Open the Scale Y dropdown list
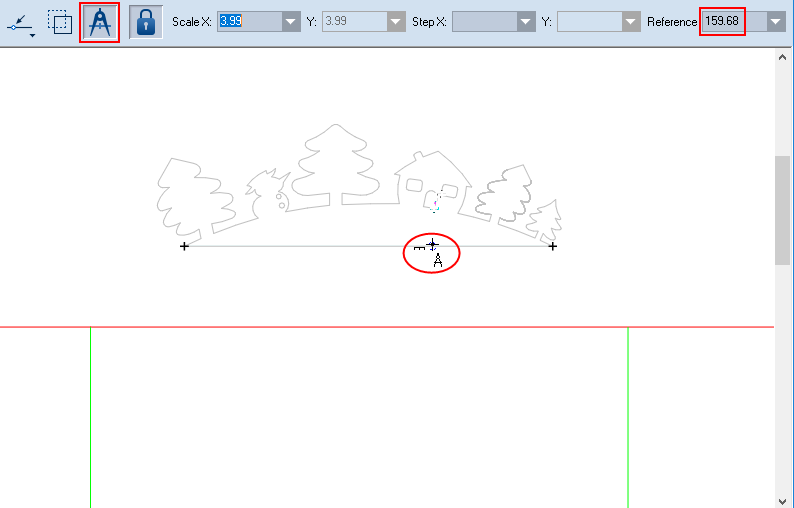This screenshot has height=508, width=794. click(396, 22)
